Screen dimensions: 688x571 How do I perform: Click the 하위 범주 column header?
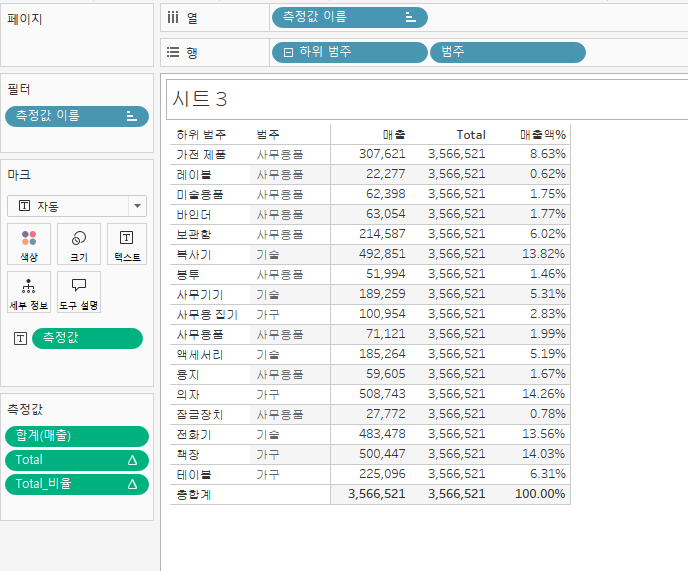(201, 135)
